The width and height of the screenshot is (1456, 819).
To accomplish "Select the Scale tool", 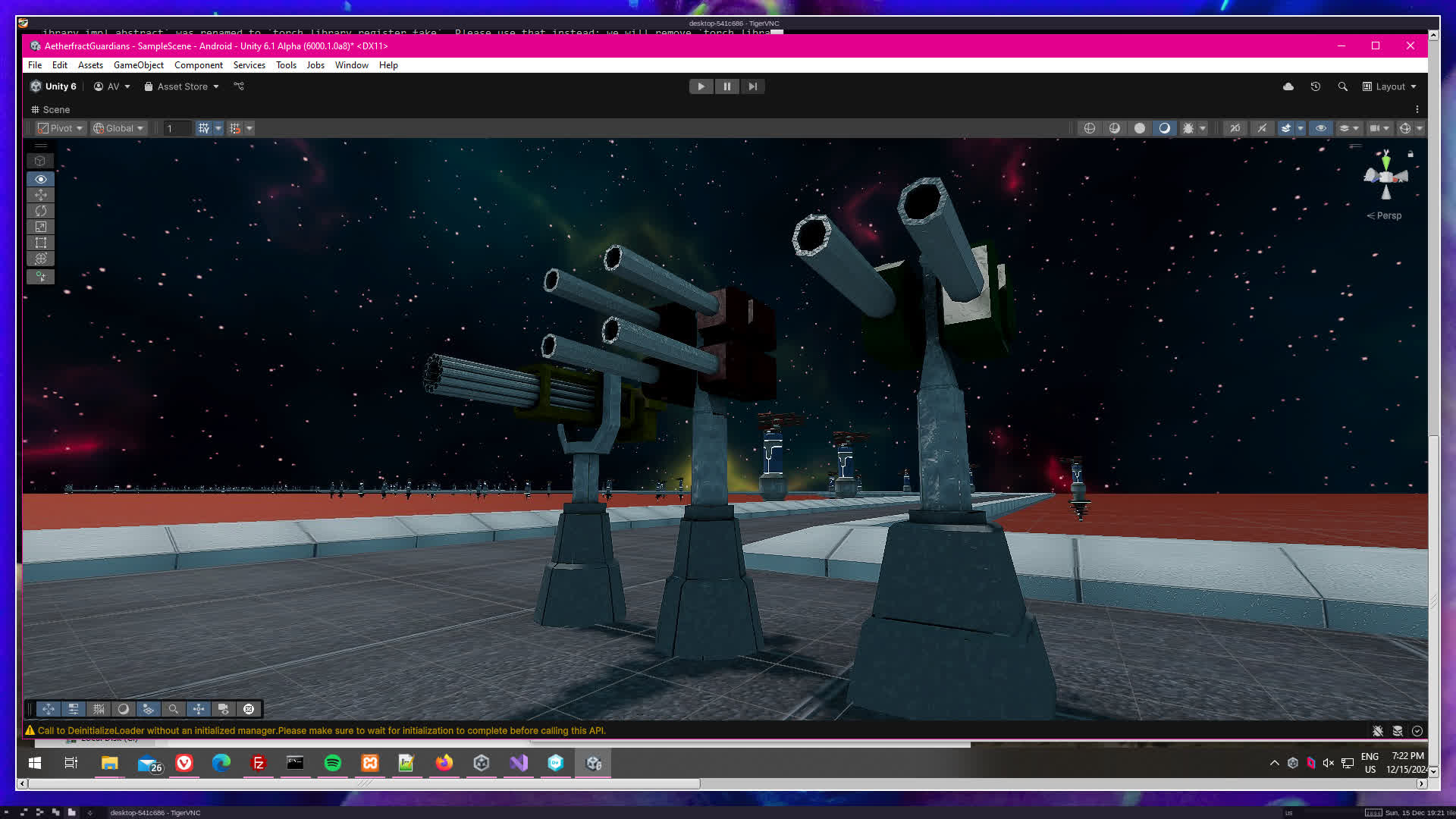I will coord(41,227).
